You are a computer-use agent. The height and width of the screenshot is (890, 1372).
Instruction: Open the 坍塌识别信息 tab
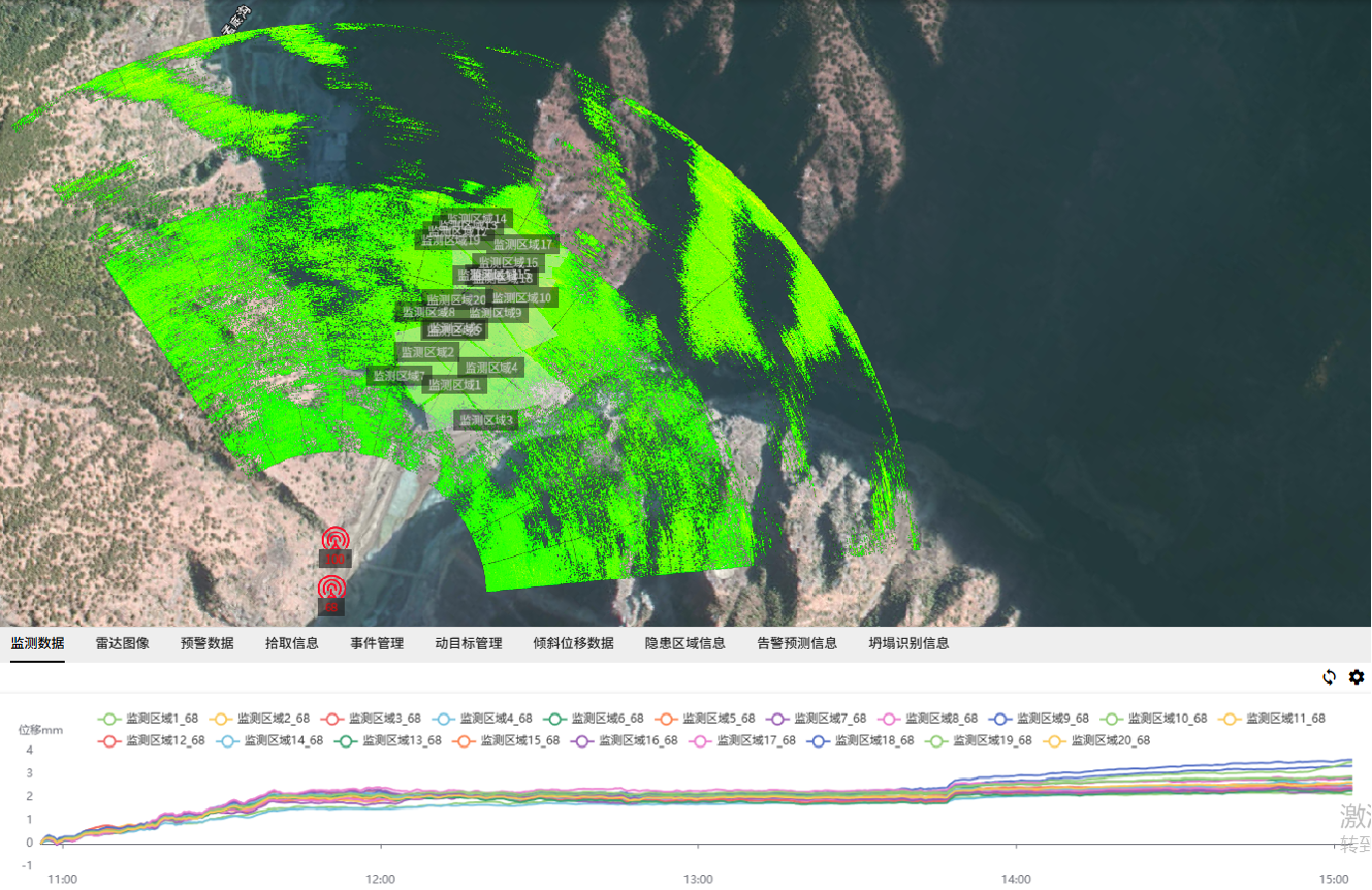pyautogui.click(x=909, y=644)
